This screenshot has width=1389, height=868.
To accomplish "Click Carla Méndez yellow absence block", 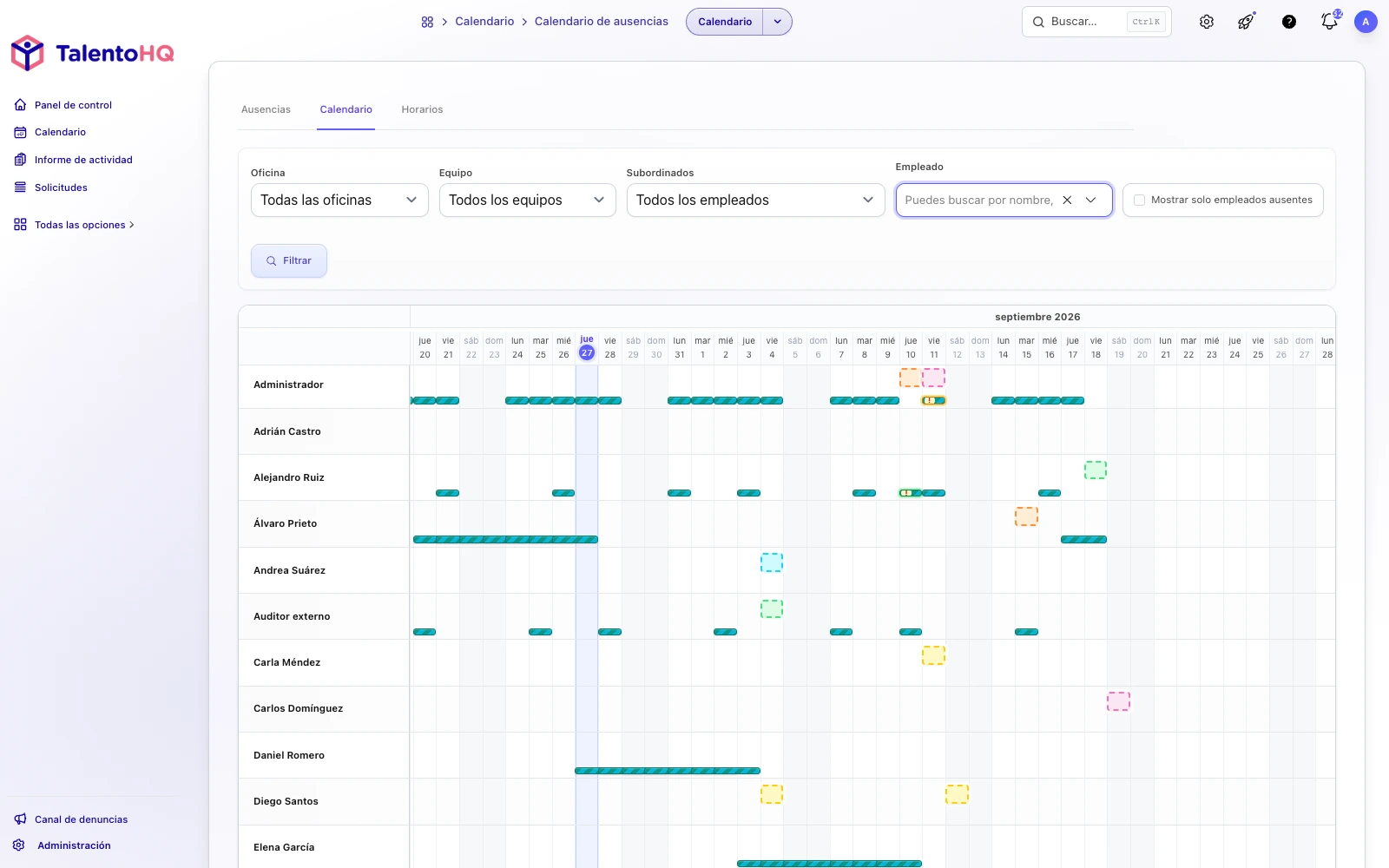I will [x=934, y=655].
